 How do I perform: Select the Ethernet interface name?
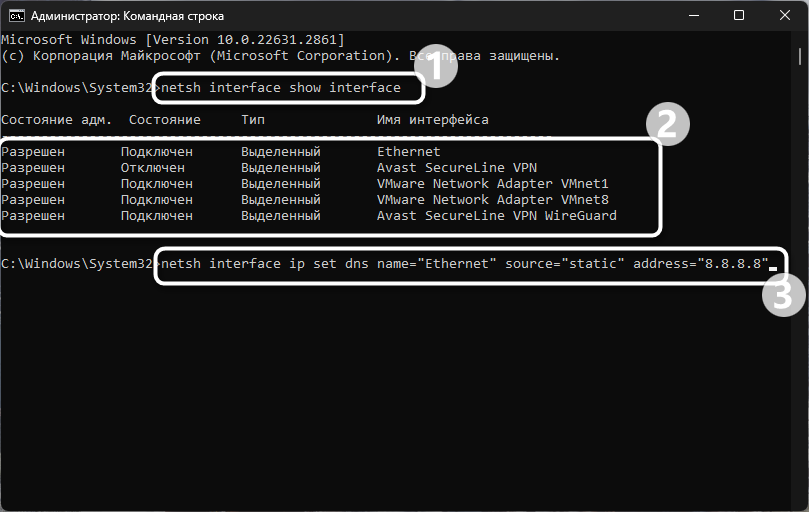click(x=408, y=152)
